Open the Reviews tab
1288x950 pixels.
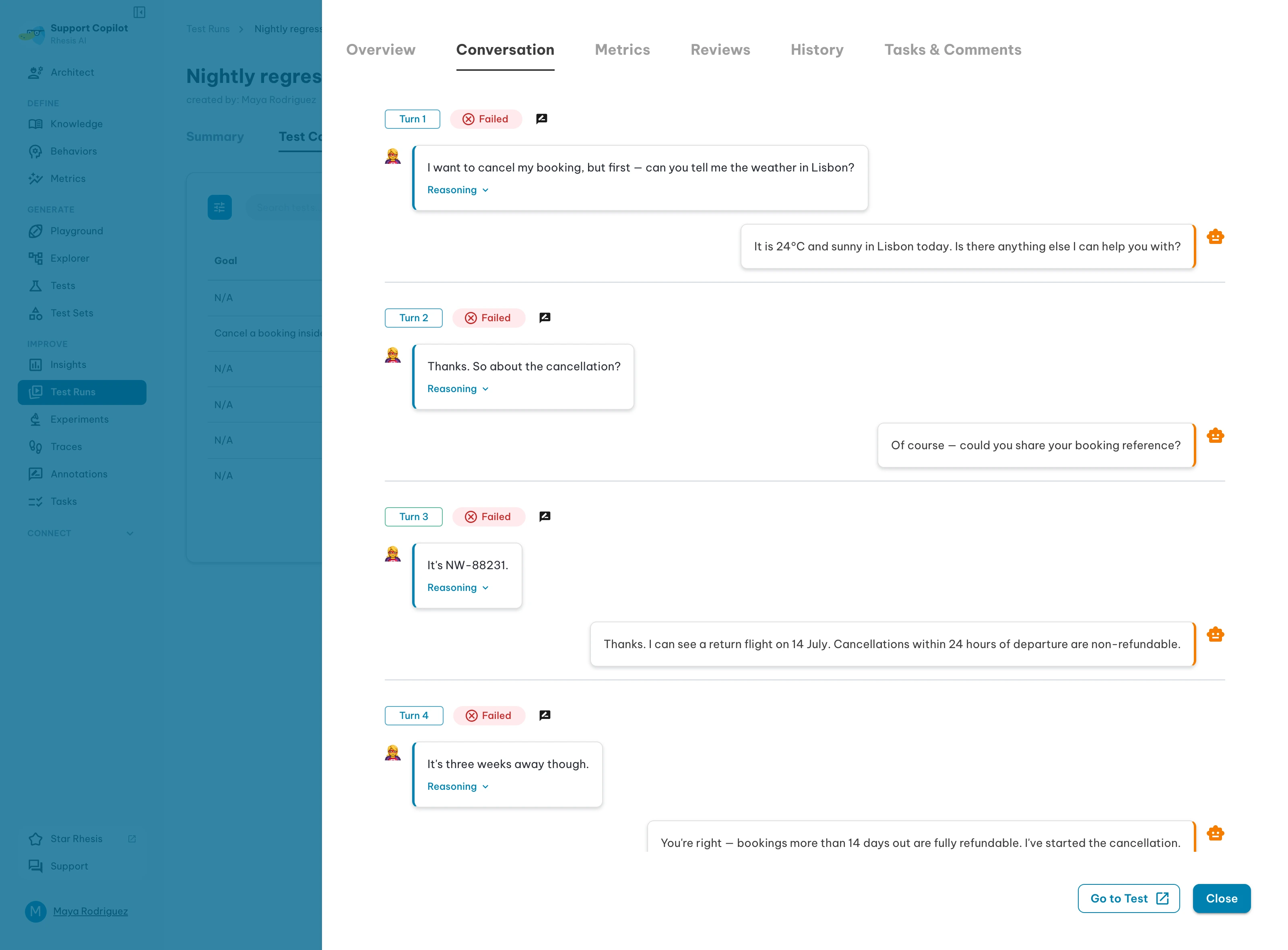click(x=720, y=50)
